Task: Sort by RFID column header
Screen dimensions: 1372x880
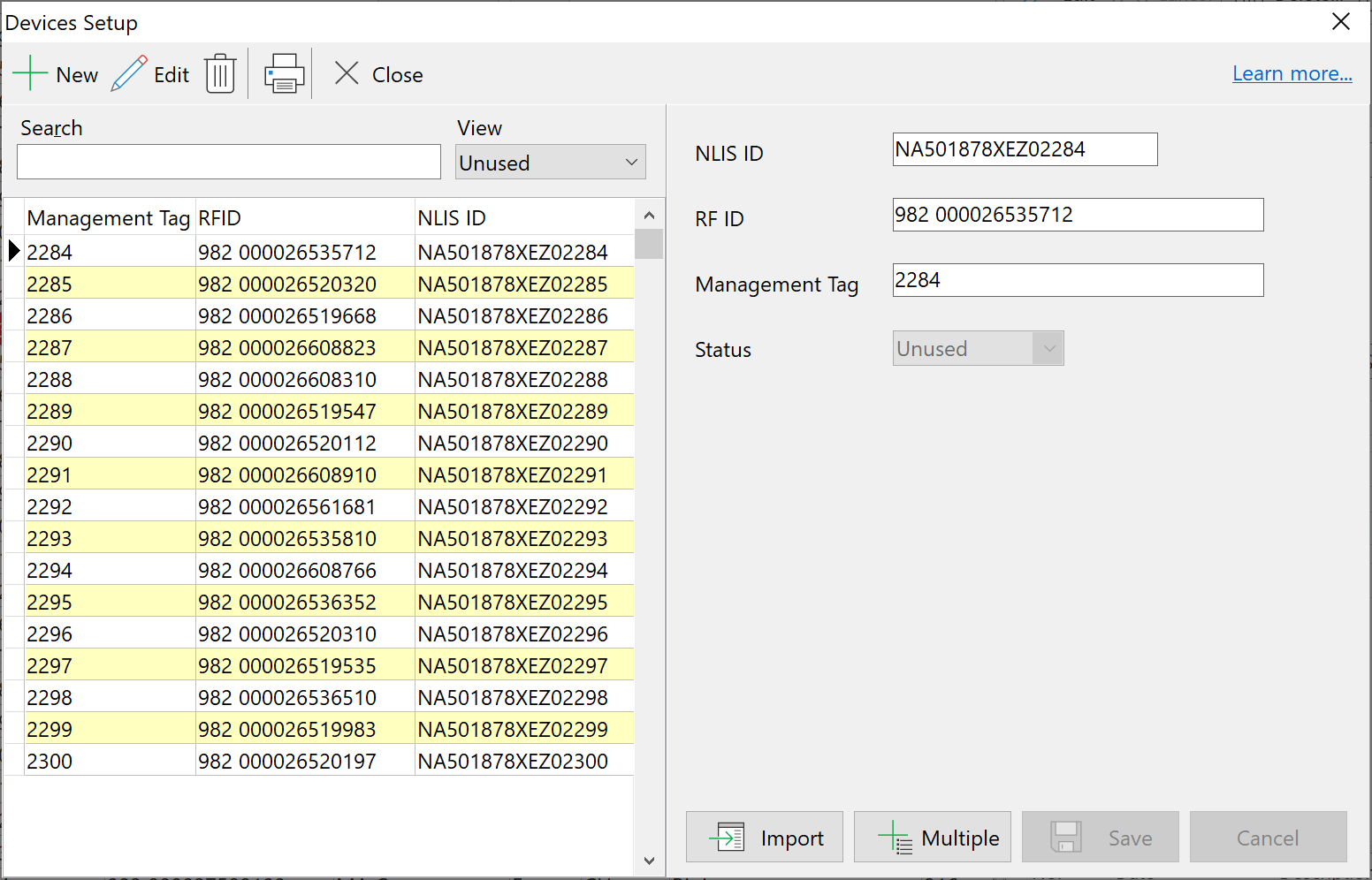Action: tap(305, 217)
